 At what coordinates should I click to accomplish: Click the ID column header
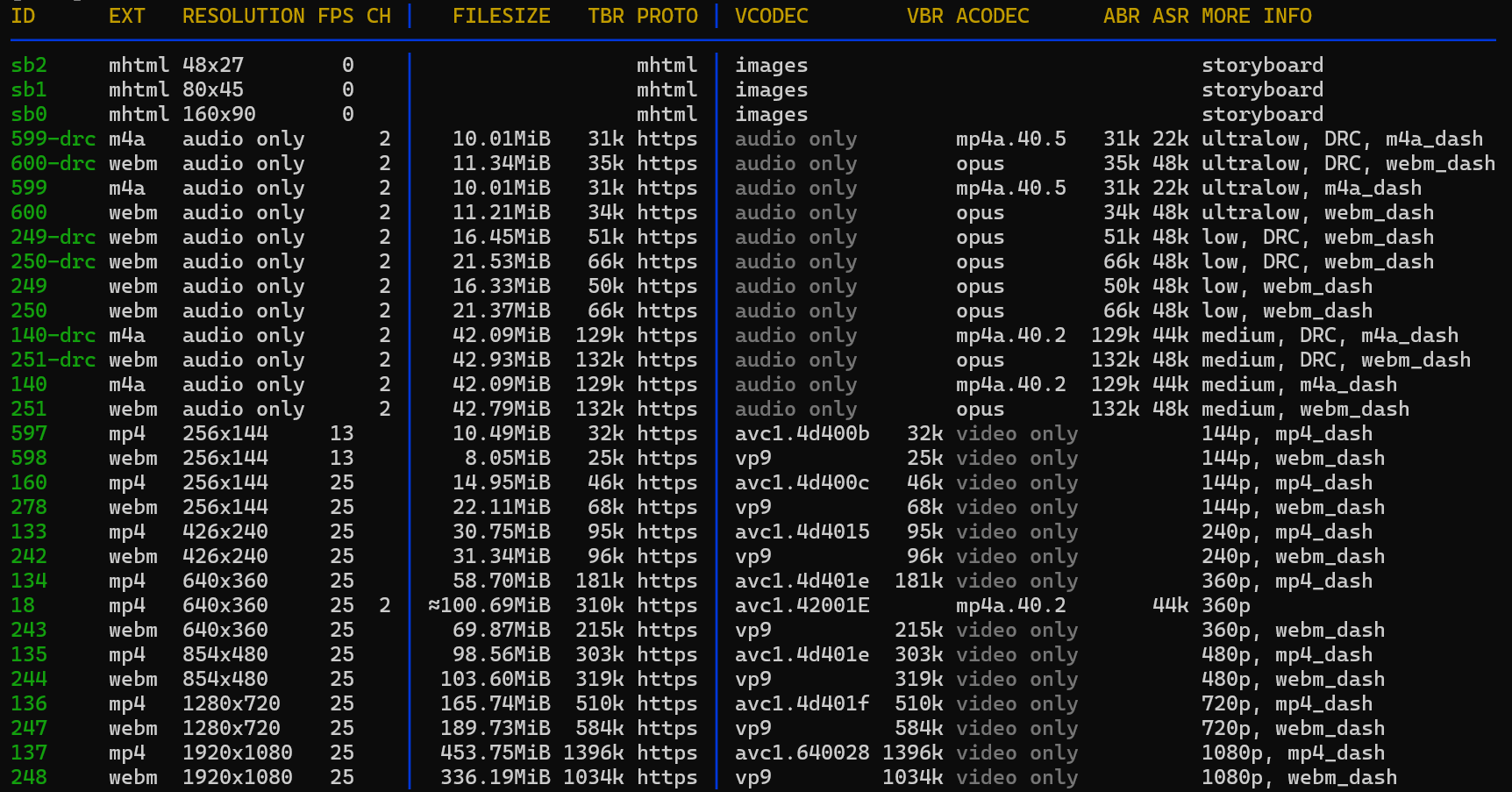[23, 16]
